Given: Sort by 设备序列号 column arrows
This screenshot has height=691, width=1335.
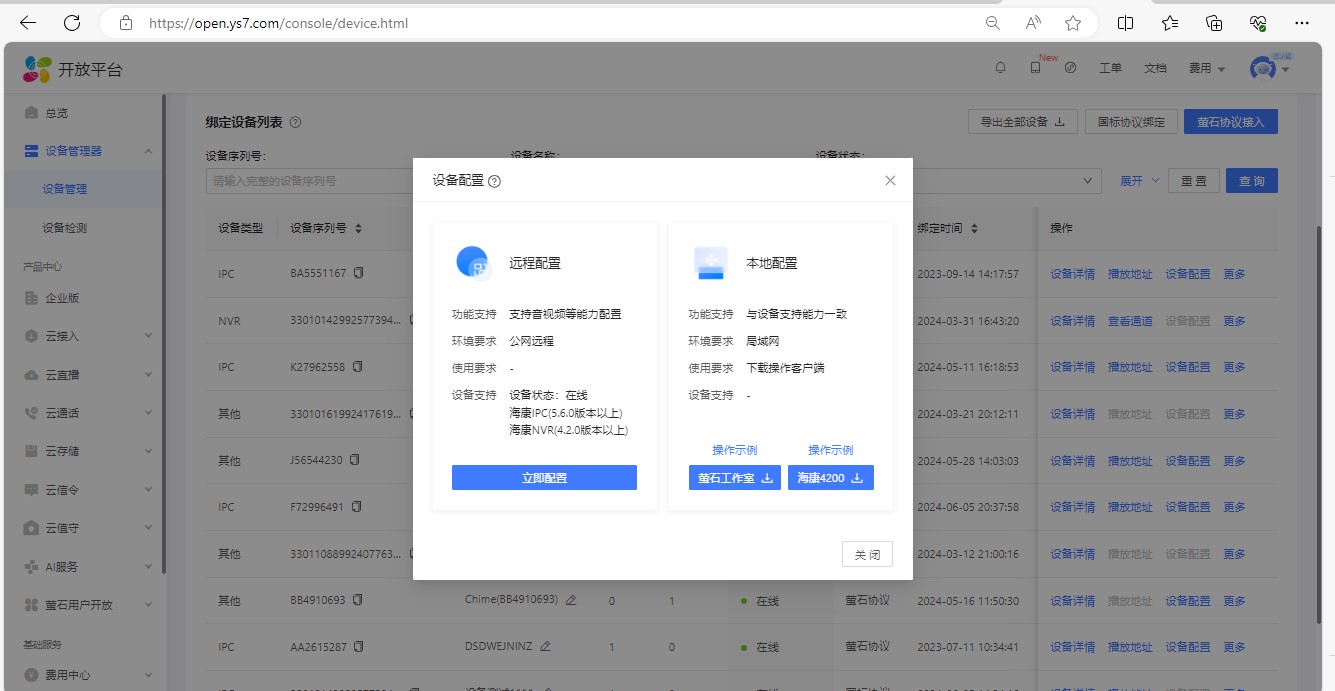Looking at the screenshot, I should (359, 228).
